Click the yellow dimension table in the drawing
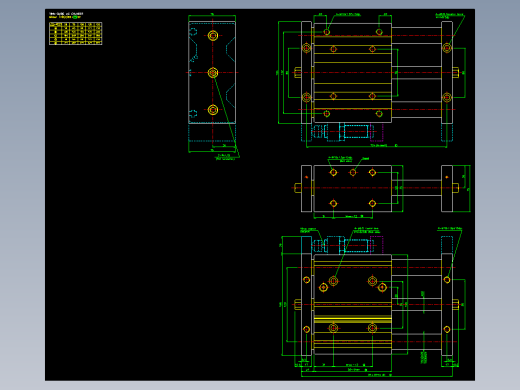 76,33
